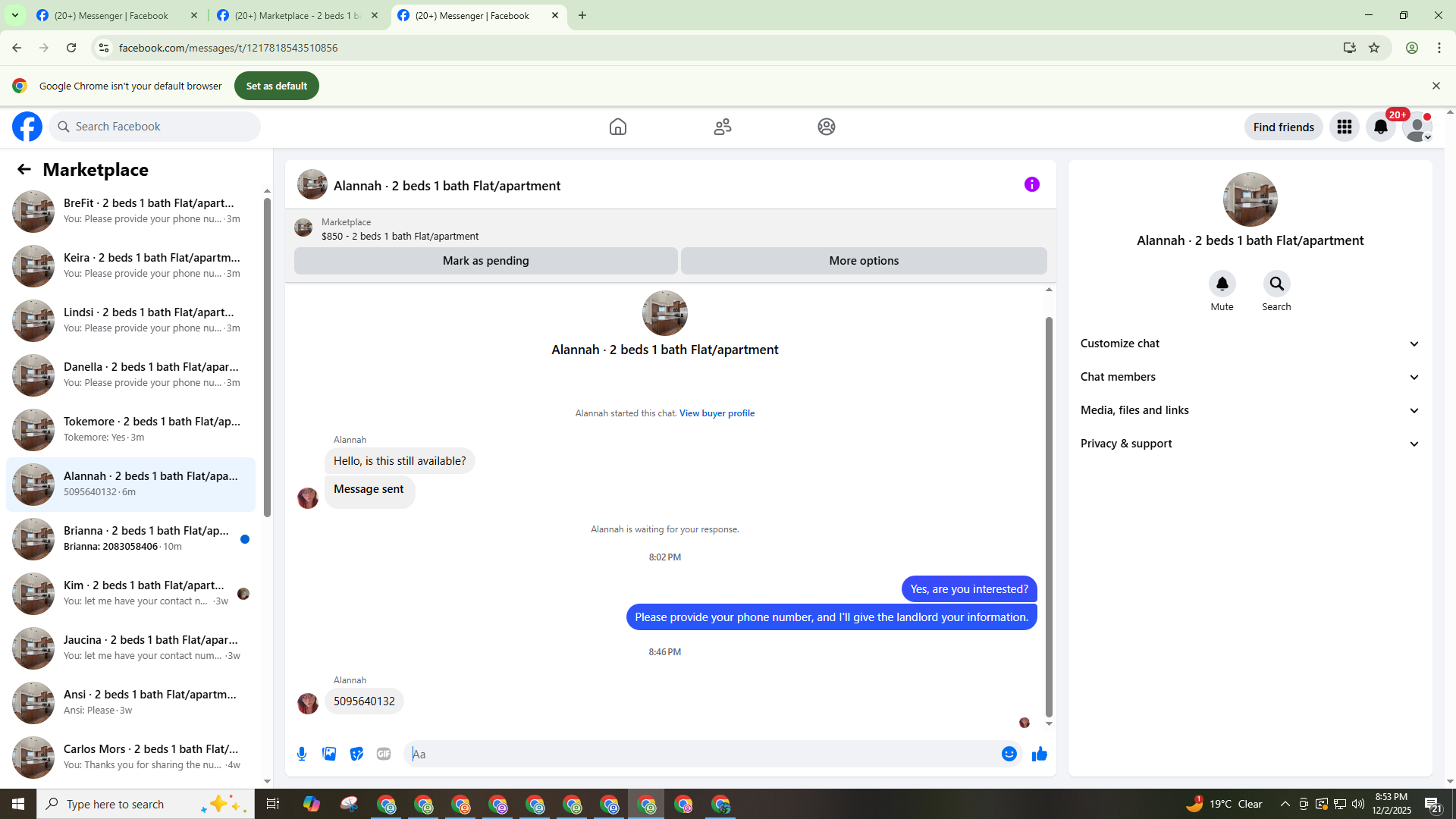This screenshot has width=1456, height=819.
Task: Open the sticker picker icon
Action: point(356,754)
